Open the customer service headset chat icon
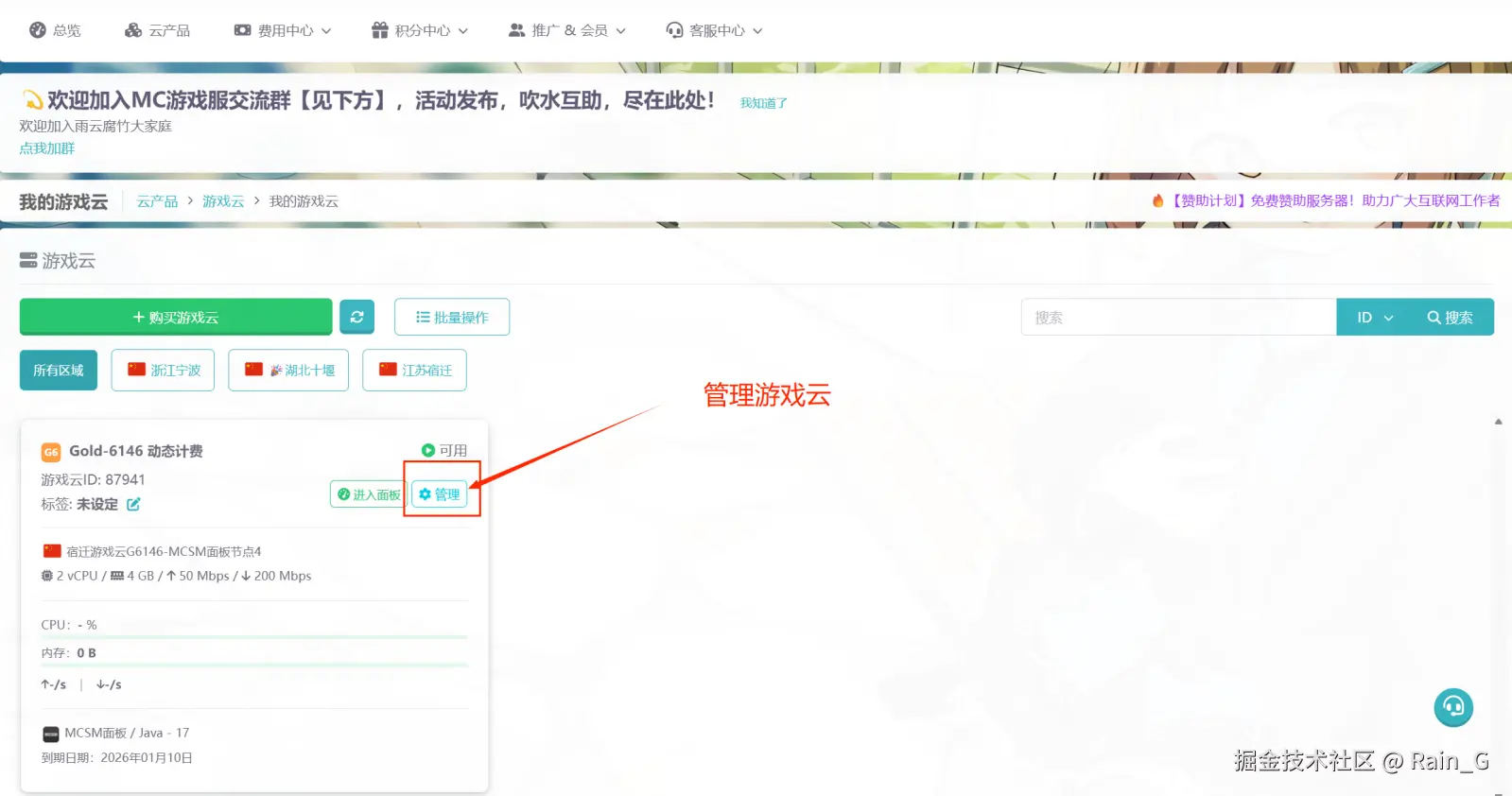1512x796 pixels. click(x=1453, y=707)
